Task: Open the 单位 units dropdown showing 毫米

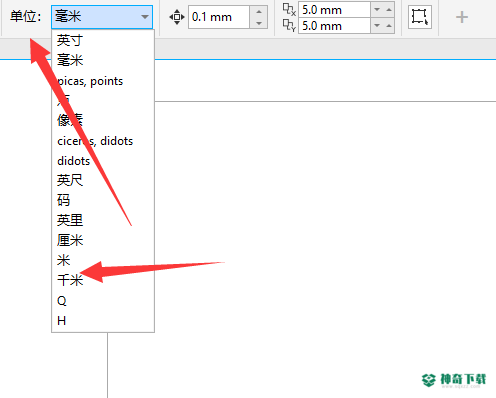Action: (x=102, y=17)
